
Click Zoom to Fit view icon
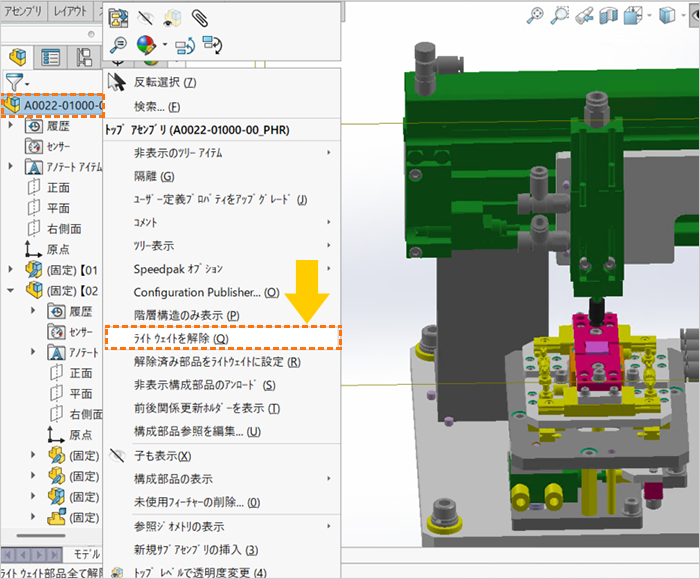[535, 15]
